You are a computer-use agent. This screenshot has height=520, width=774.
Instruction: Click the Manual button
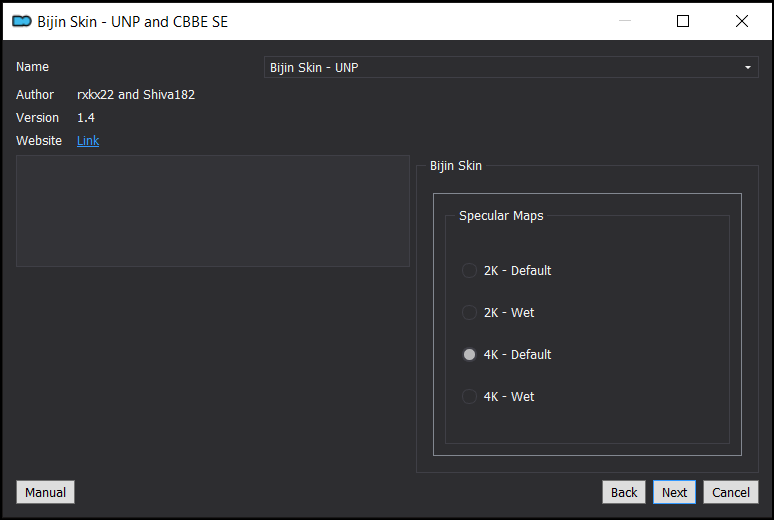click(x=45, y=492)
